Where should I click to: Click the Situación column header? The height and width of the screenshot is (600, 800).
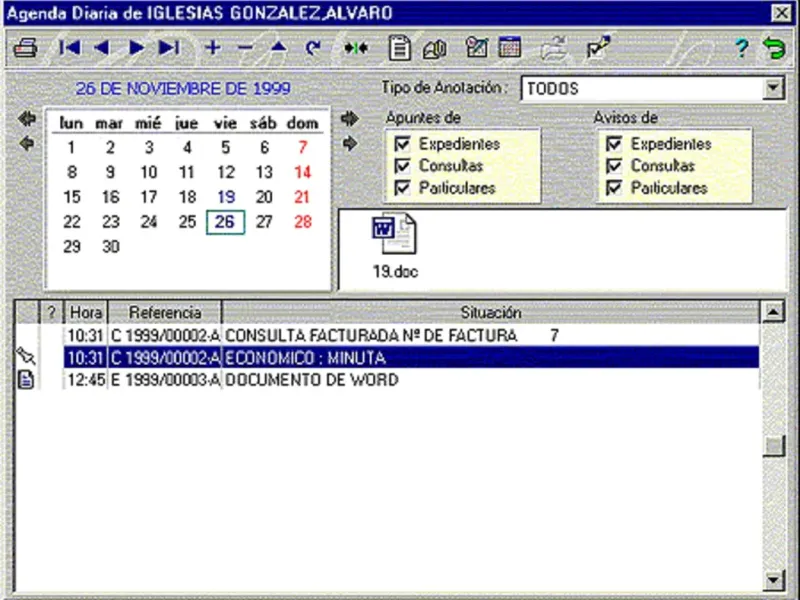(x=491, y=312)
